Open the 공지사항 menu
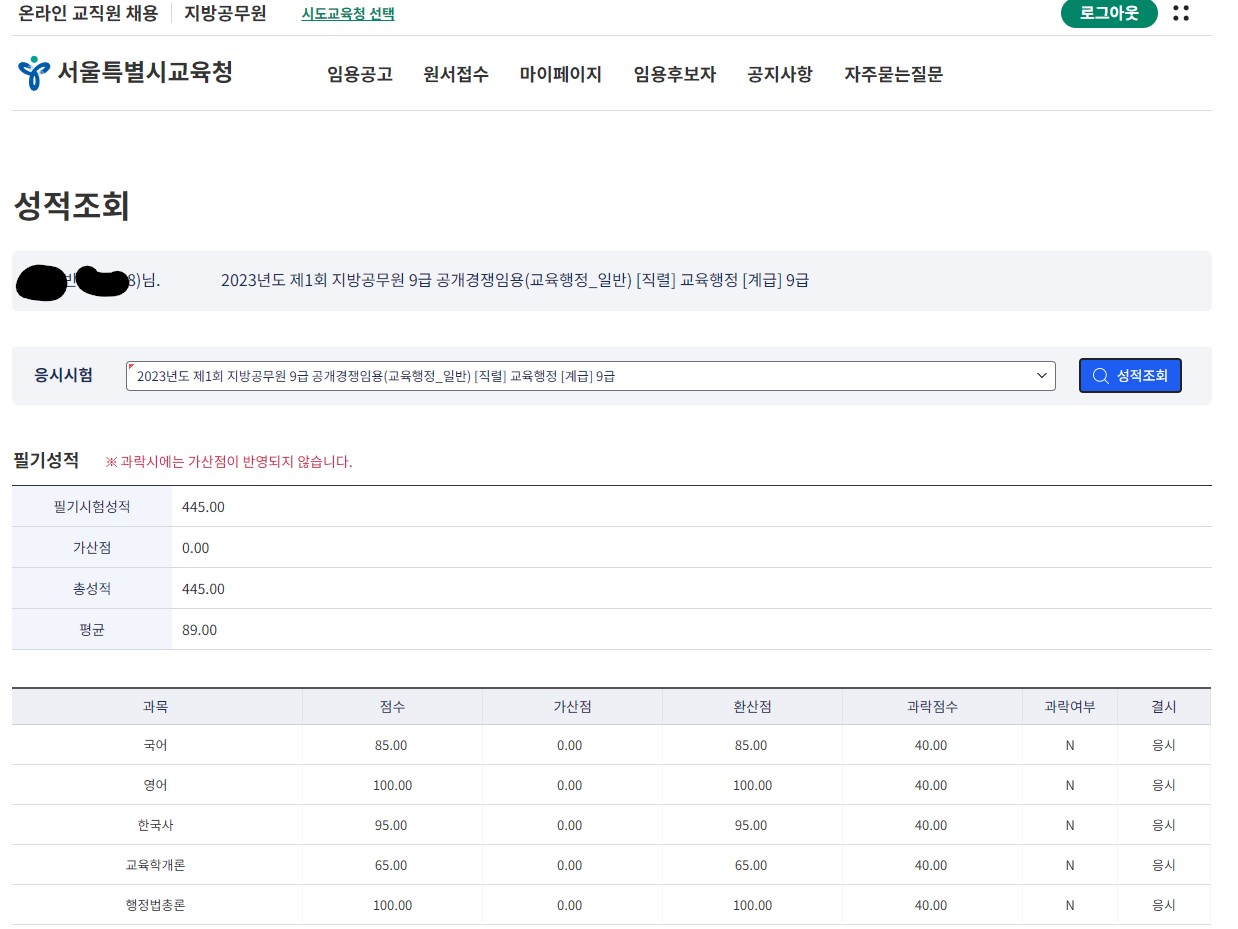The width and height of the screenshot is (1238, 929). (x=779, y=74)
